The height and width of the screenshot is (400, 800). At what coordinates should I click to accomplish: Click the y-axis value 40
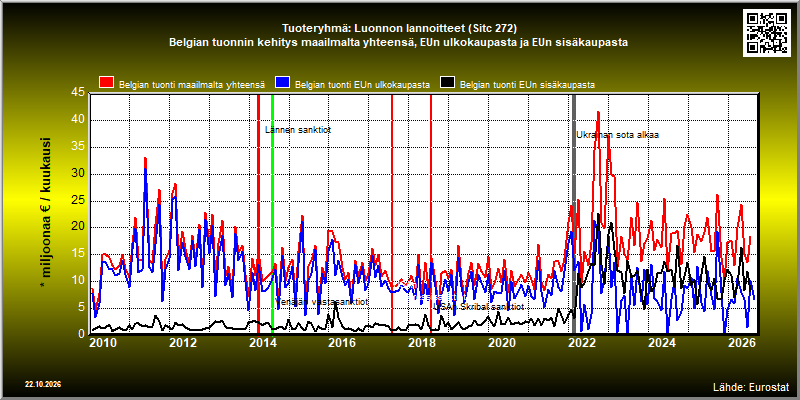pyautogui.click(x=78, y=120)
